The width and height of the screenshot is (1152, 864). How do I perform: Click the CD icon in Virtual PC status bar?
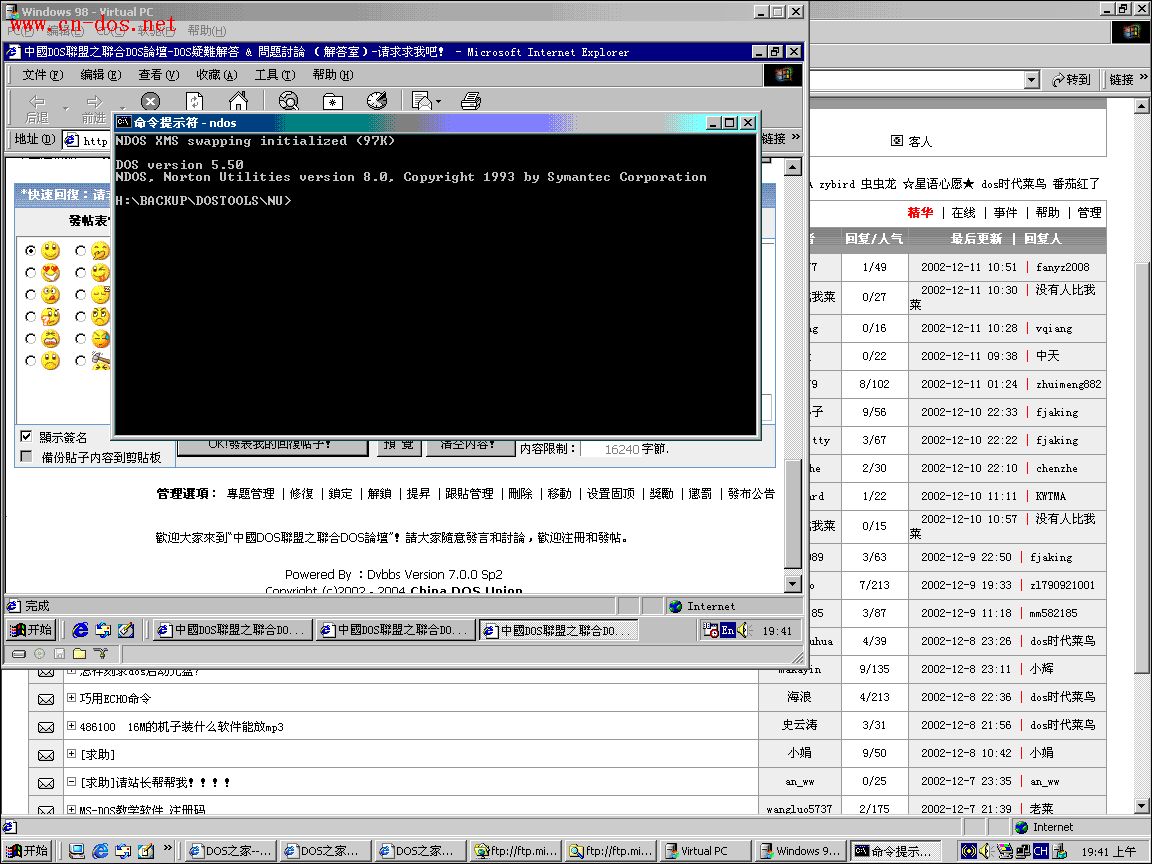[x=40, y=653]
